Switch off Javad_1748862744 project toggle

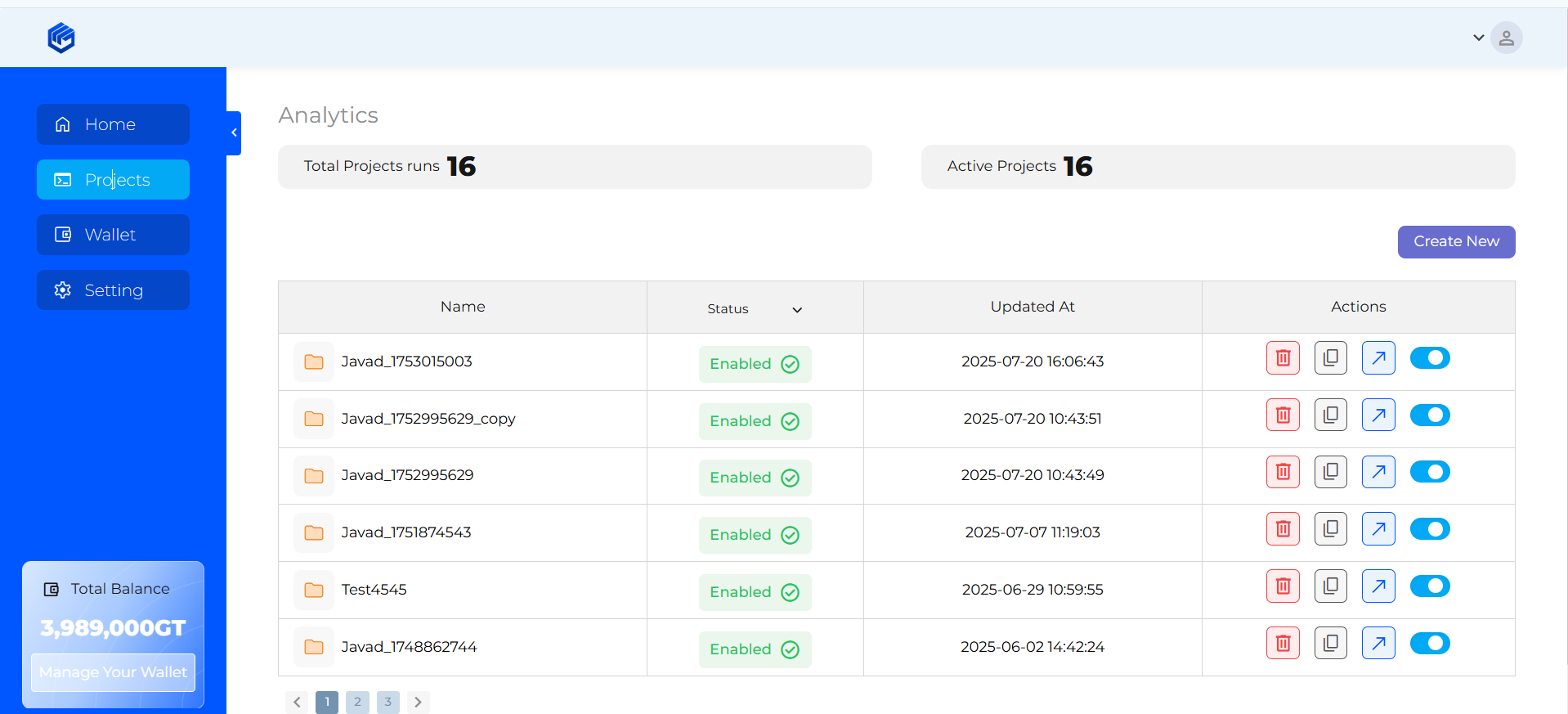pyautogui.click(x=1430, y=644)
